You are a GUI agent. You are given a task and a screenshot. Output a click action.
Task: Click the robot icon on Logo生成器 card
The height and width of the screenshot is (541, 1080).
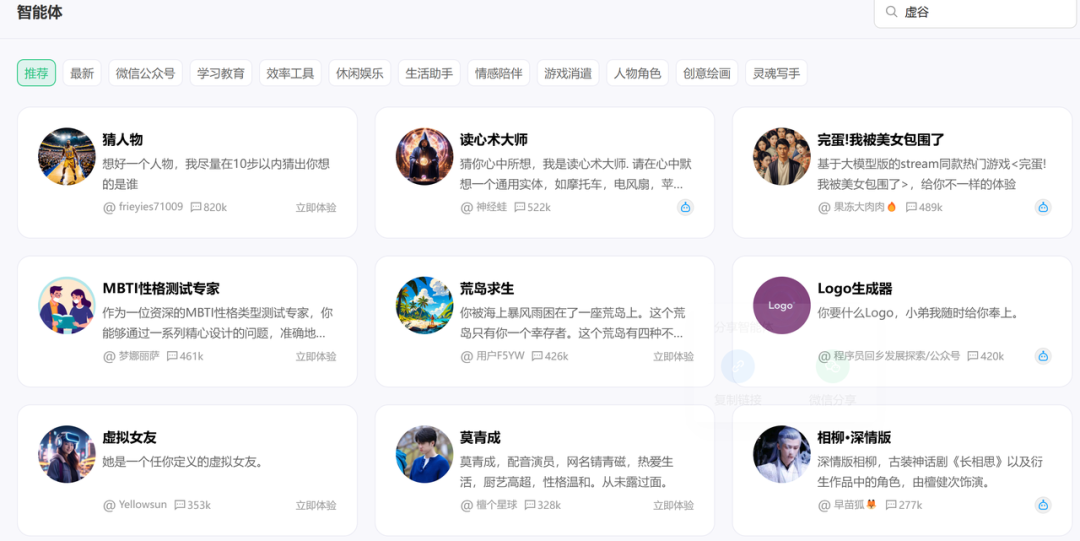(x=1043, y=356)
